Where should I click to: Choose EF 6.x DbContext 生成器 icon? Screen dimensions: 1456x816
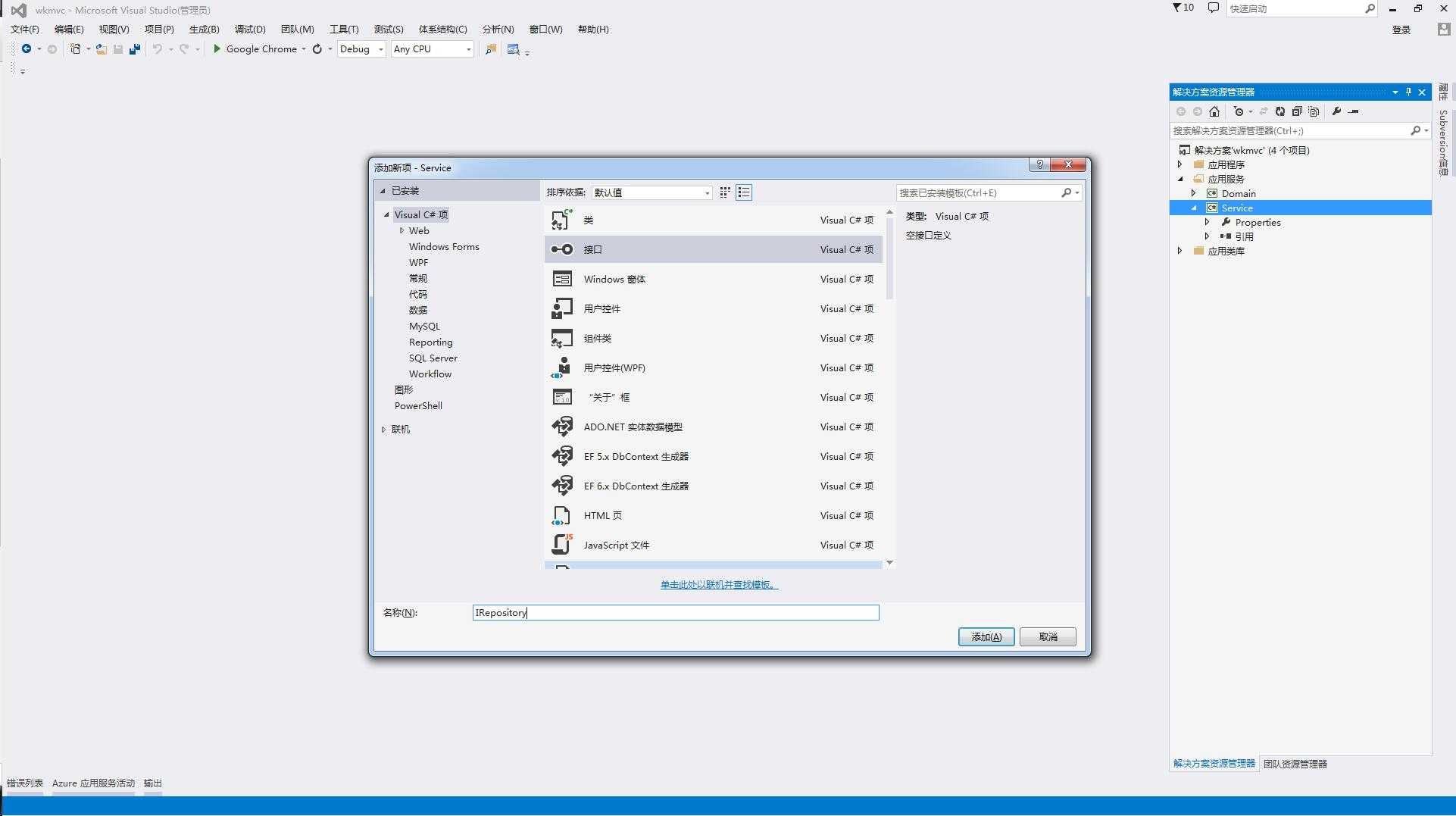click(562, 486)
